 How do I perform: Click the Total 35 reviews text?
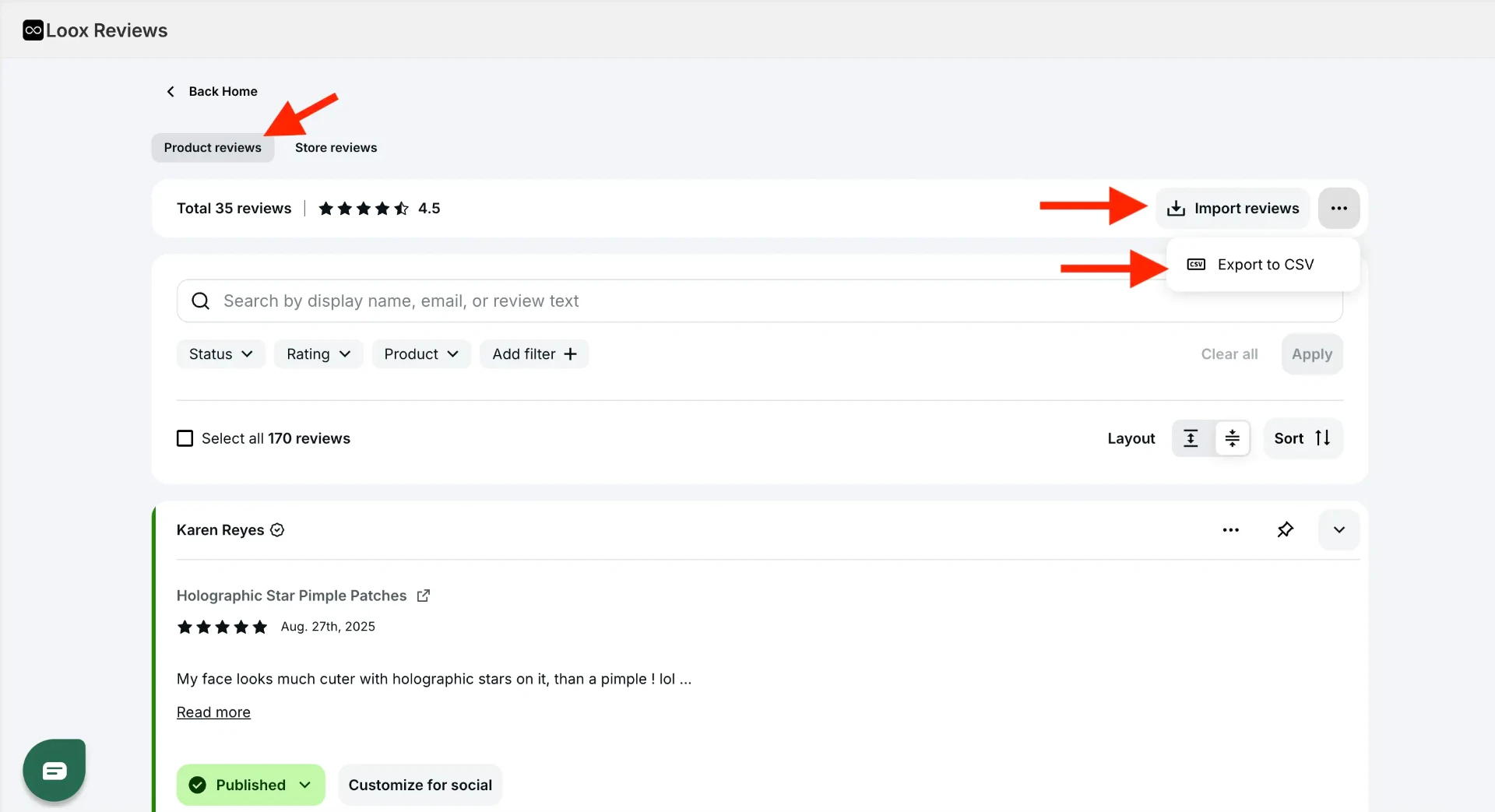pyautogui.click(x=234, y=208)
